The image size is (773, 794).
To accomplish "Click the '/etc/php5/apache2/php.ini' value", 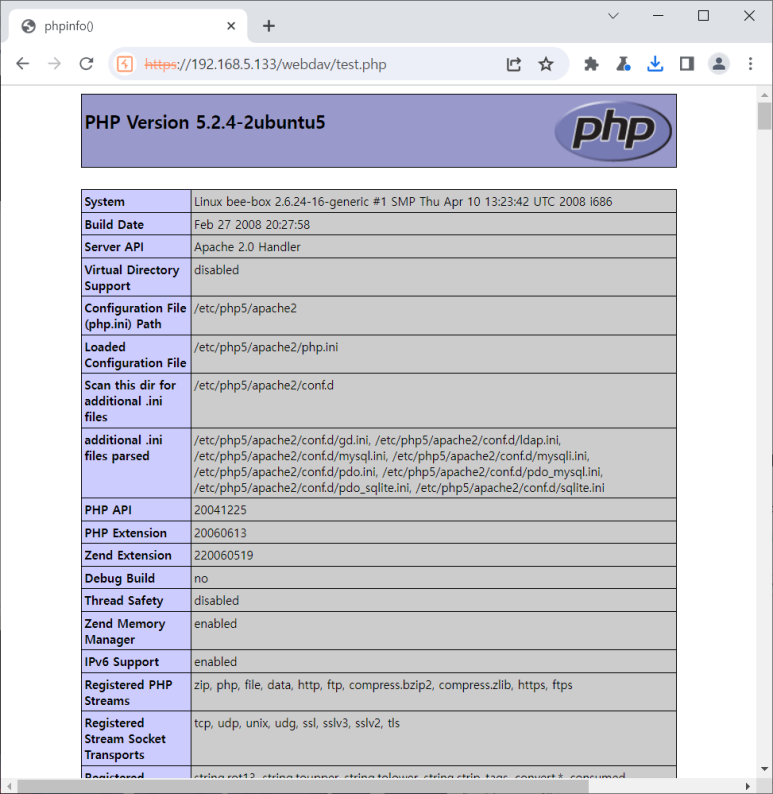I will 266,347.
